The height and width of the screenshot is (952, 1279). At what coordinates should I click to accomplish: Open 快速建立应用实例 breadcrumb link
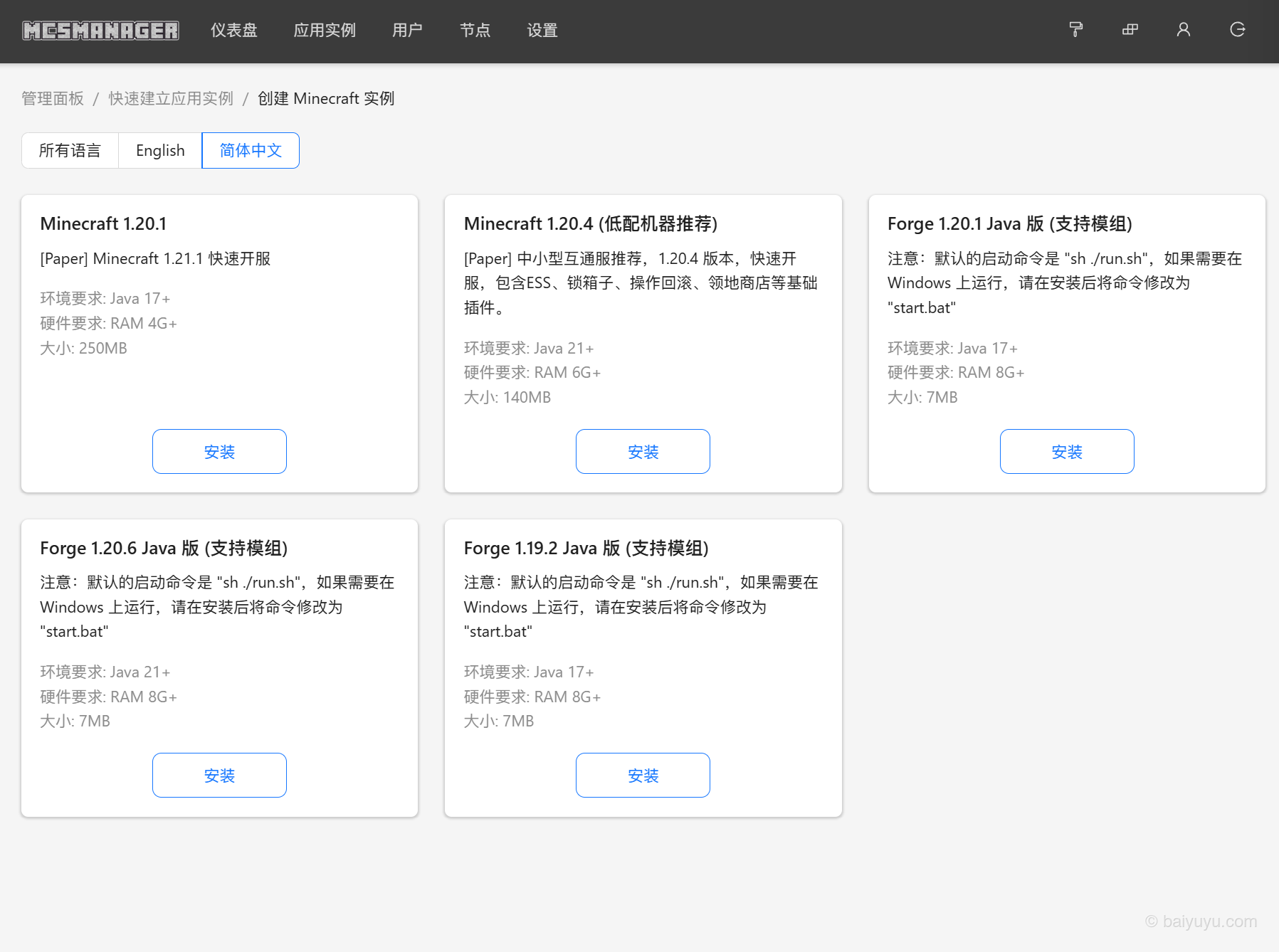[170, 98]
